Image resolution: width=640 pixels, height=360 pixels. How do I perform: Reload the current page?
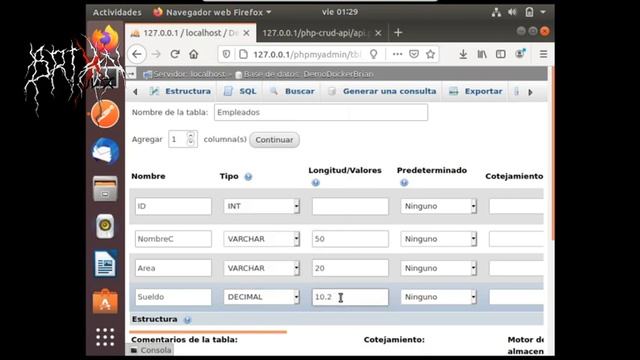click(x=175, y=54)
